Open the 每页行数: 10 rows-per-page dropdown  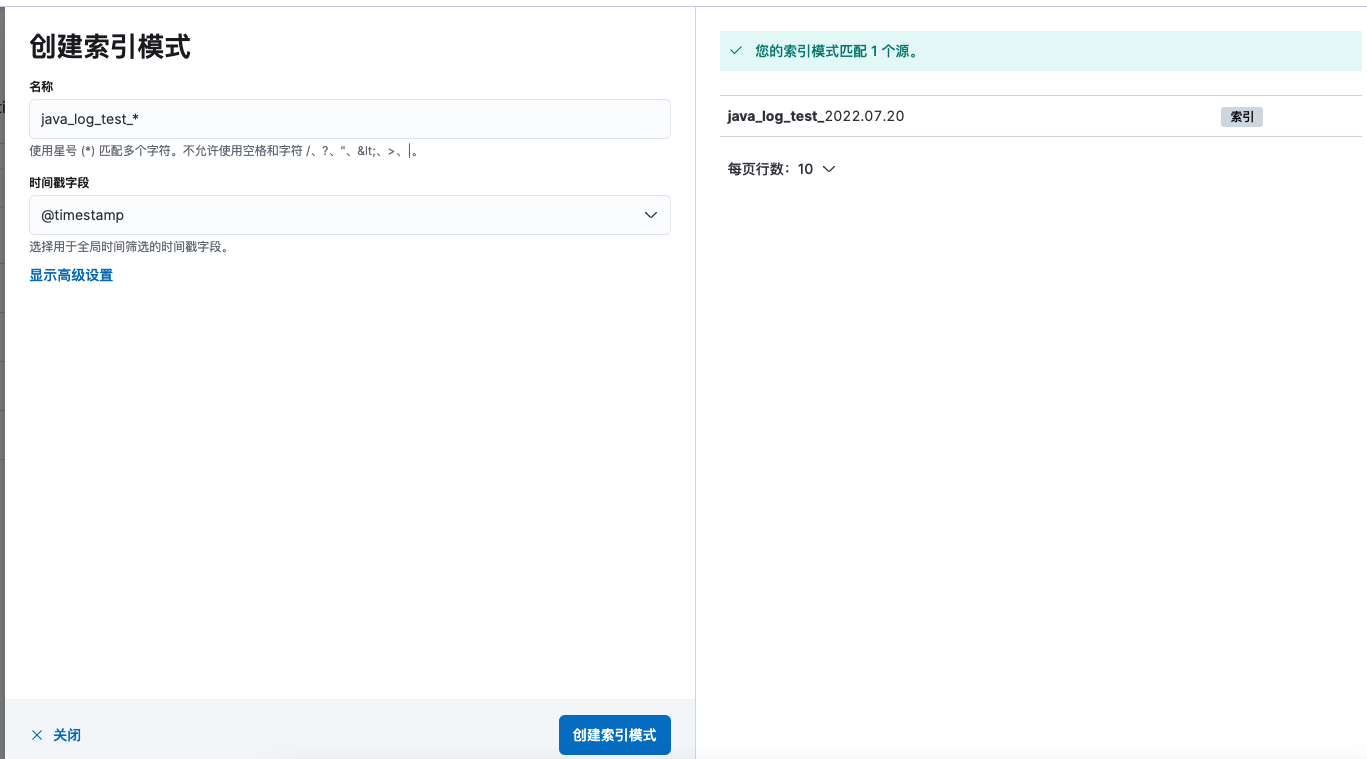[x=781, y=169]
